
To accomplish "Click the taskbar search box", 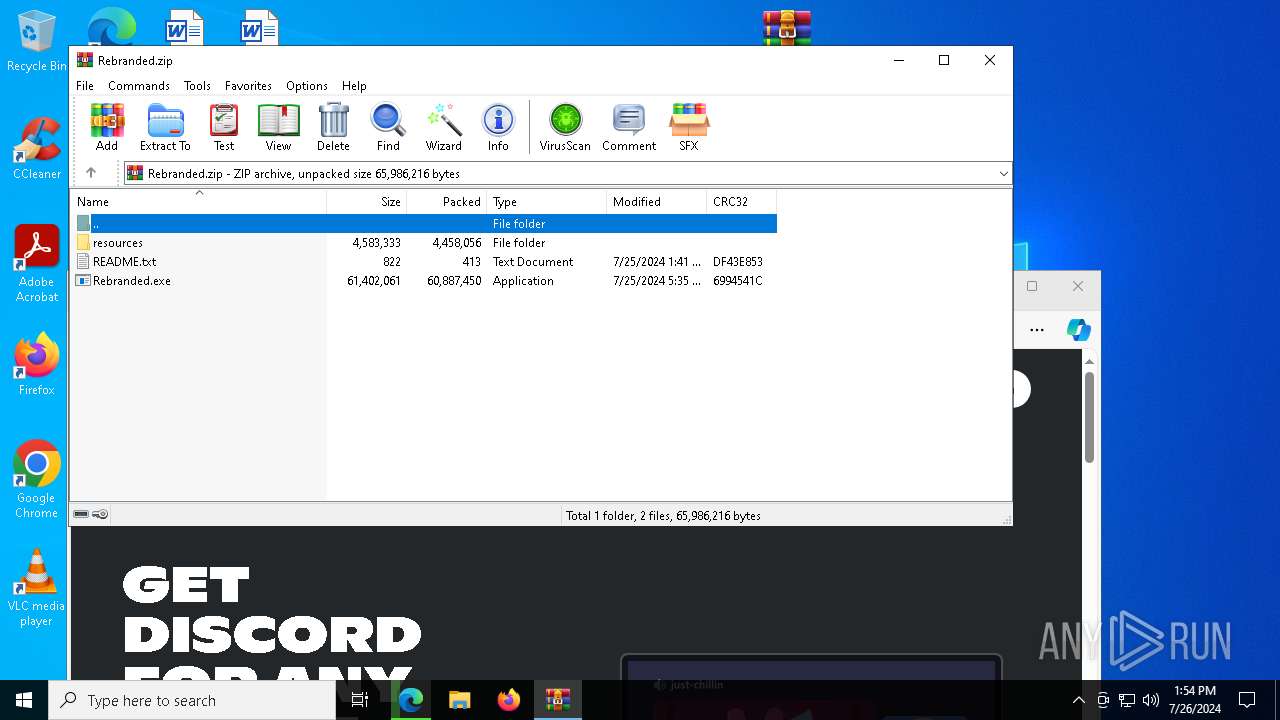I will click(x=192, y=700).
